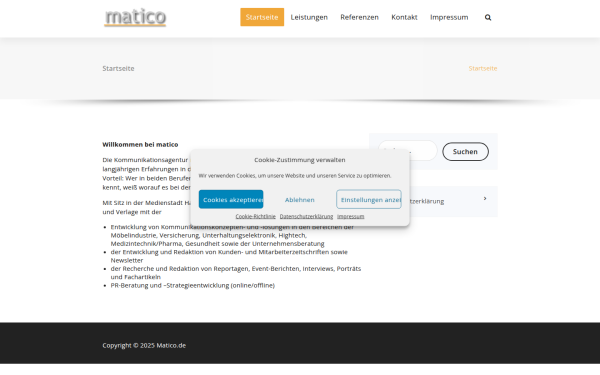Click the Willkommen bei matico heading
Viewport: 600px width, 375px height.
coord(140,144)
